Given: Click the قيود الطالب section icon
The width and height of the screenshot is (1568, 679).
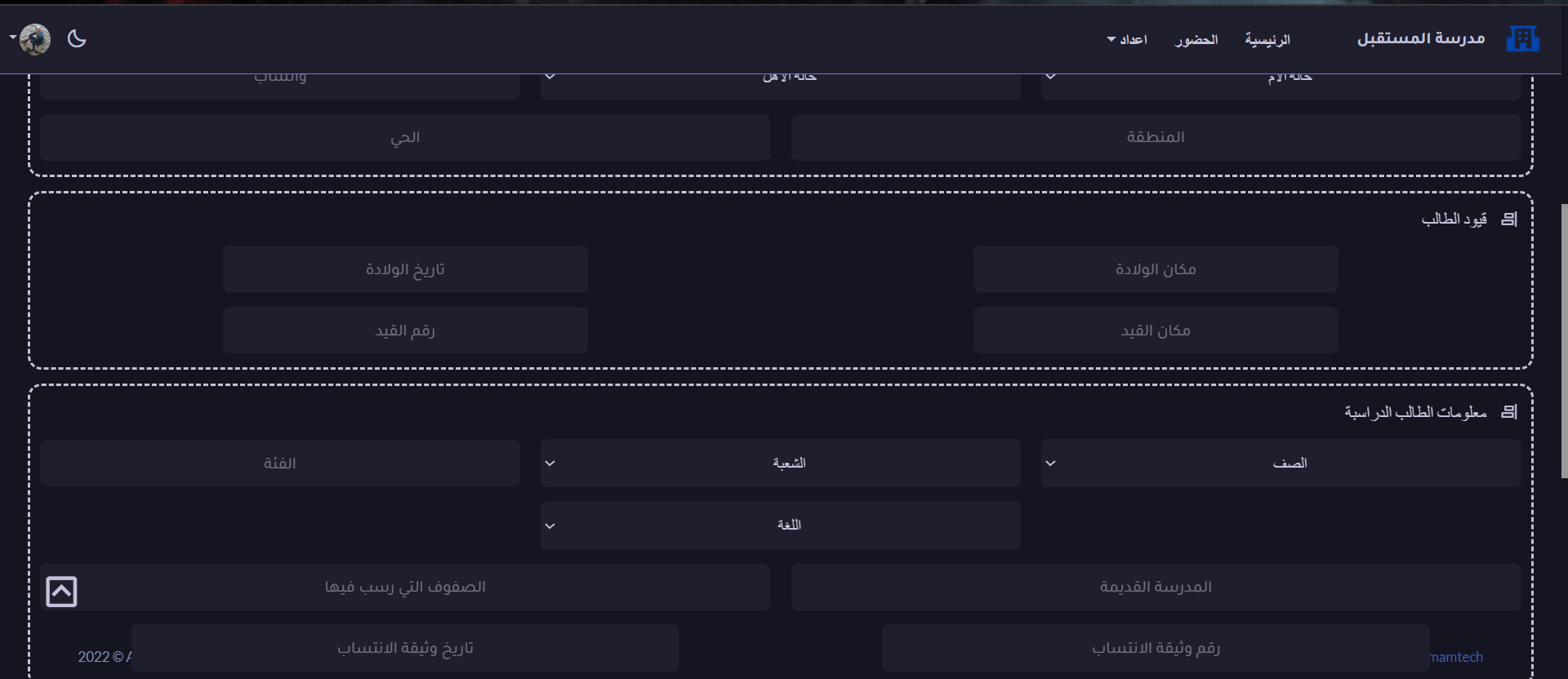Looking at the screenshot, I should (x=1509, y=219).
